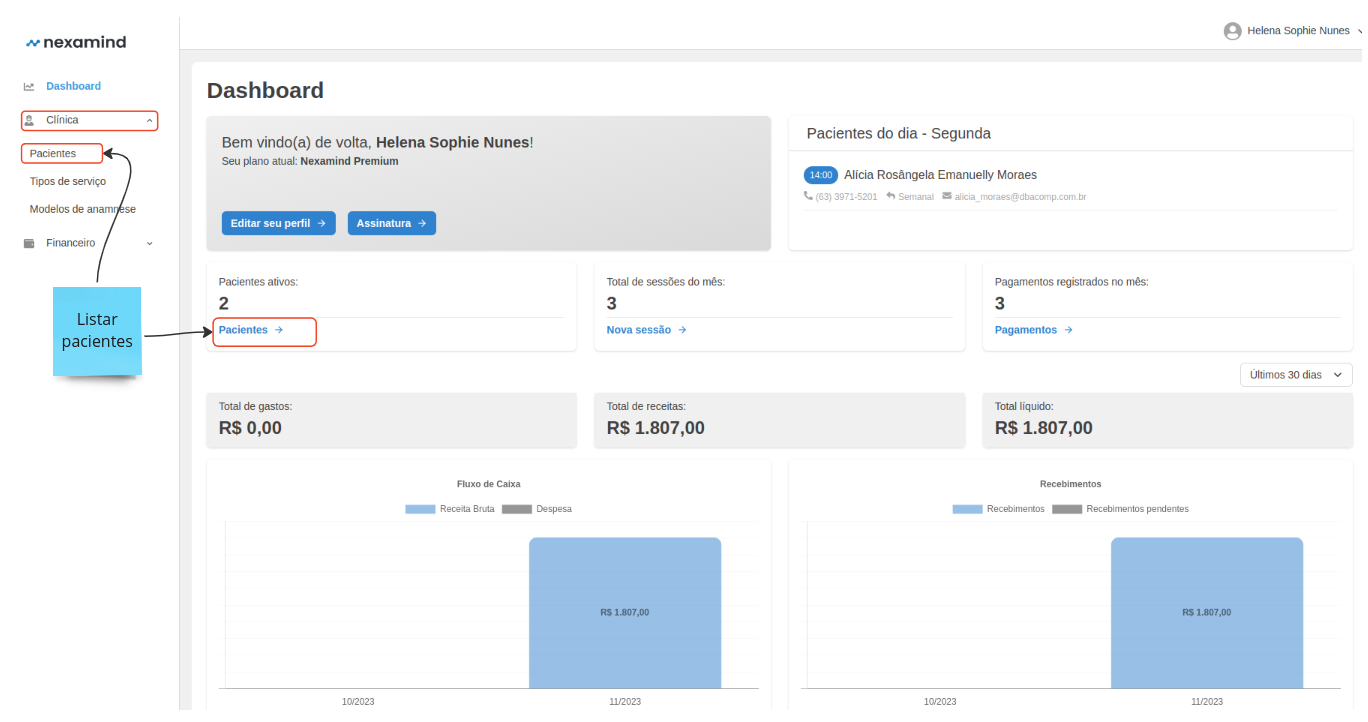Click the Financeiro wallet icon
The image size is (1368, 722).
tap(29, 243)
